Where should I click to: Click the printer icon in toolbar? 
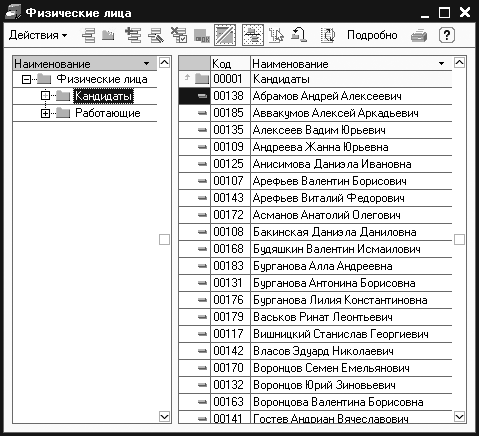pyautogui.click(x=419, y=35)
